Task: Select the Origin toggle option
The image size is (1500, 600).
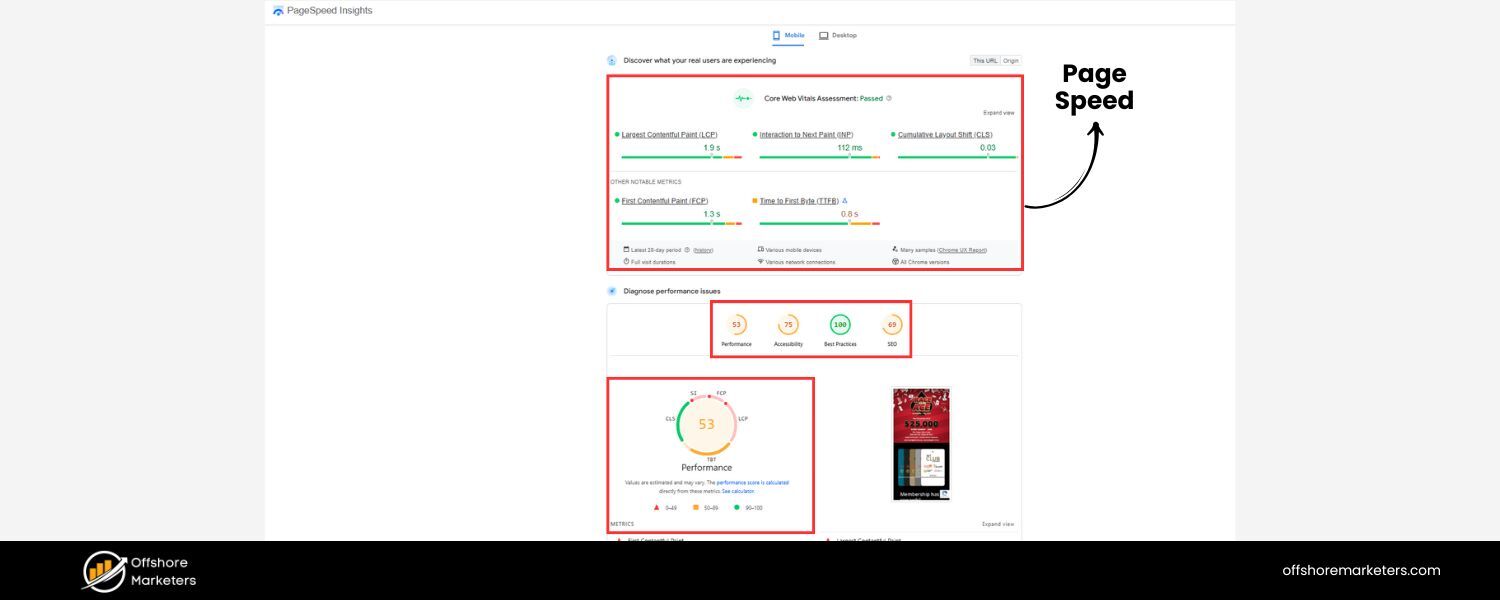Action: click(1010, 60)
